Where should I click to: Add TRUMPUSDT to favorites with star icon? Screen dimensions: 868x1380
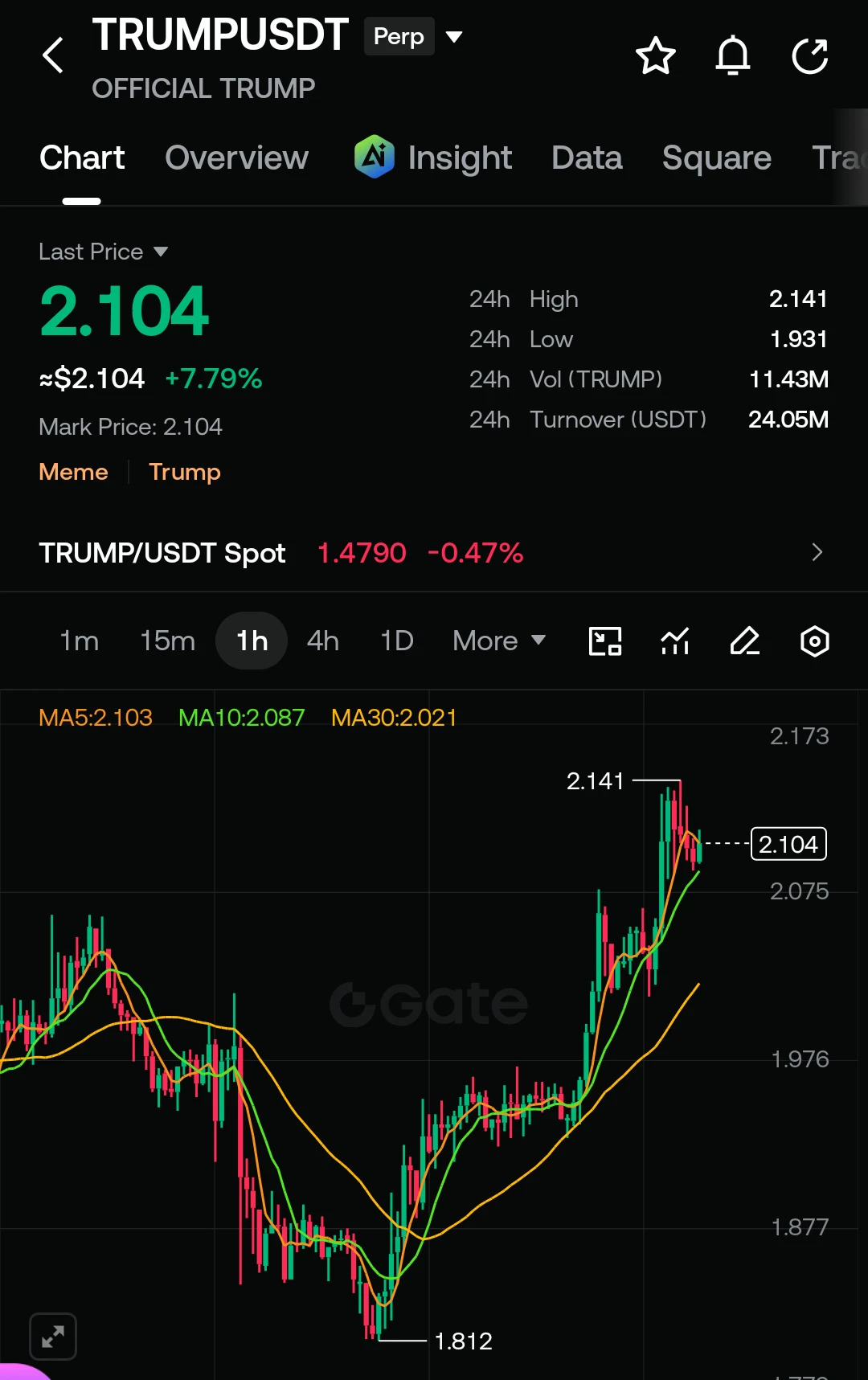(x=655, y=55)
